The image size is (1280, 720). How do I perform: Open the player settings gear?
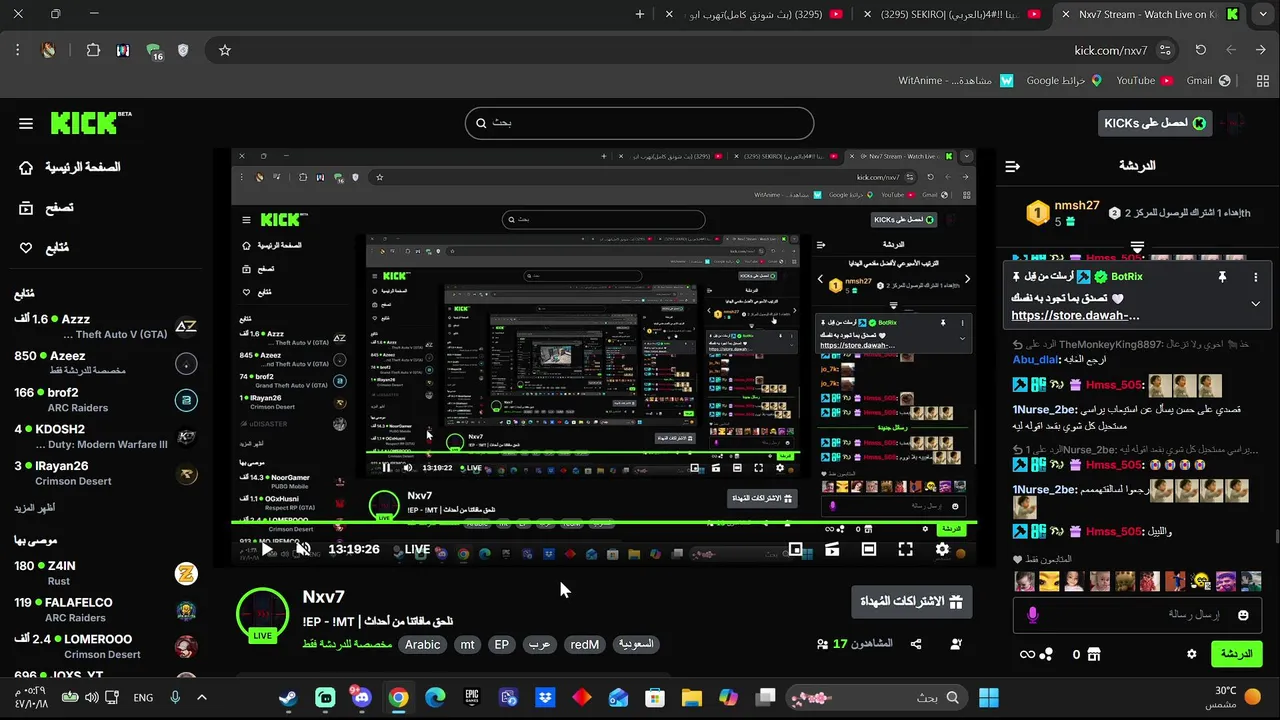pyautogui.click(x=942, y=549)
